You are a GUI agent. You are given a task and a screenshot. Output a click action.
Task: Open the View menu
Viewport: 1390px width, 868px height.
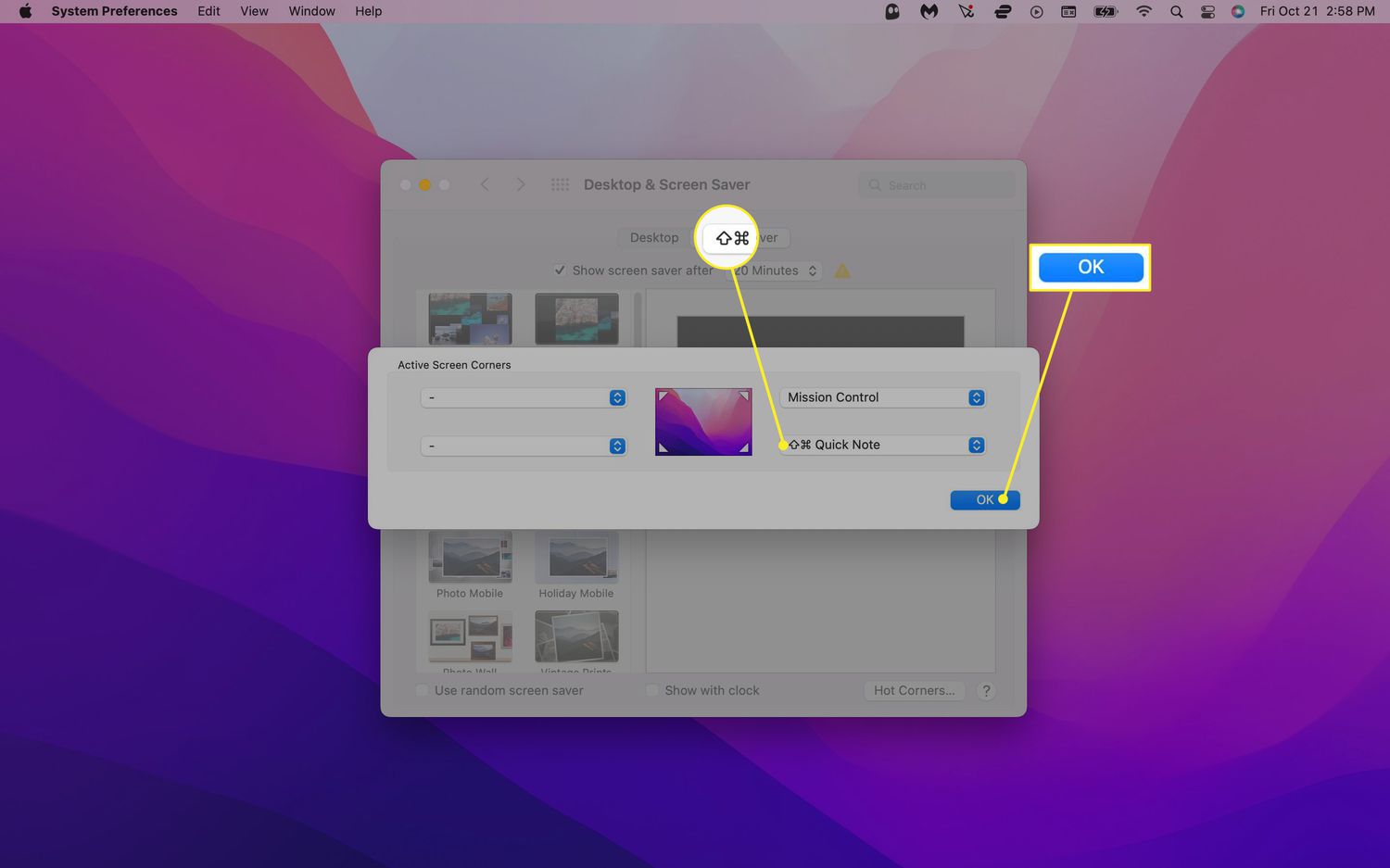click(254, 11)
